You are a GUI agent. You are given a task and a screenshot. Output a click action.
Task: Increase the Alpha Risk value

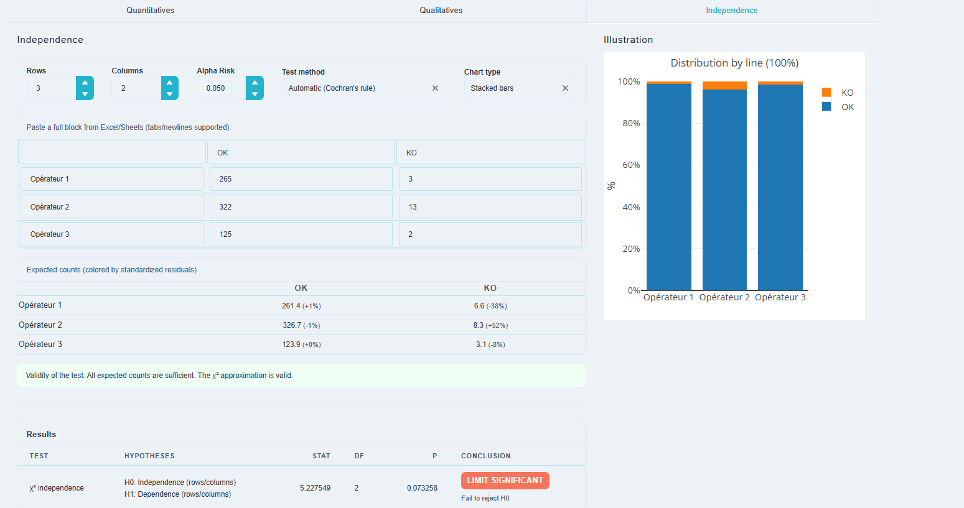click(x=255, y=82)
